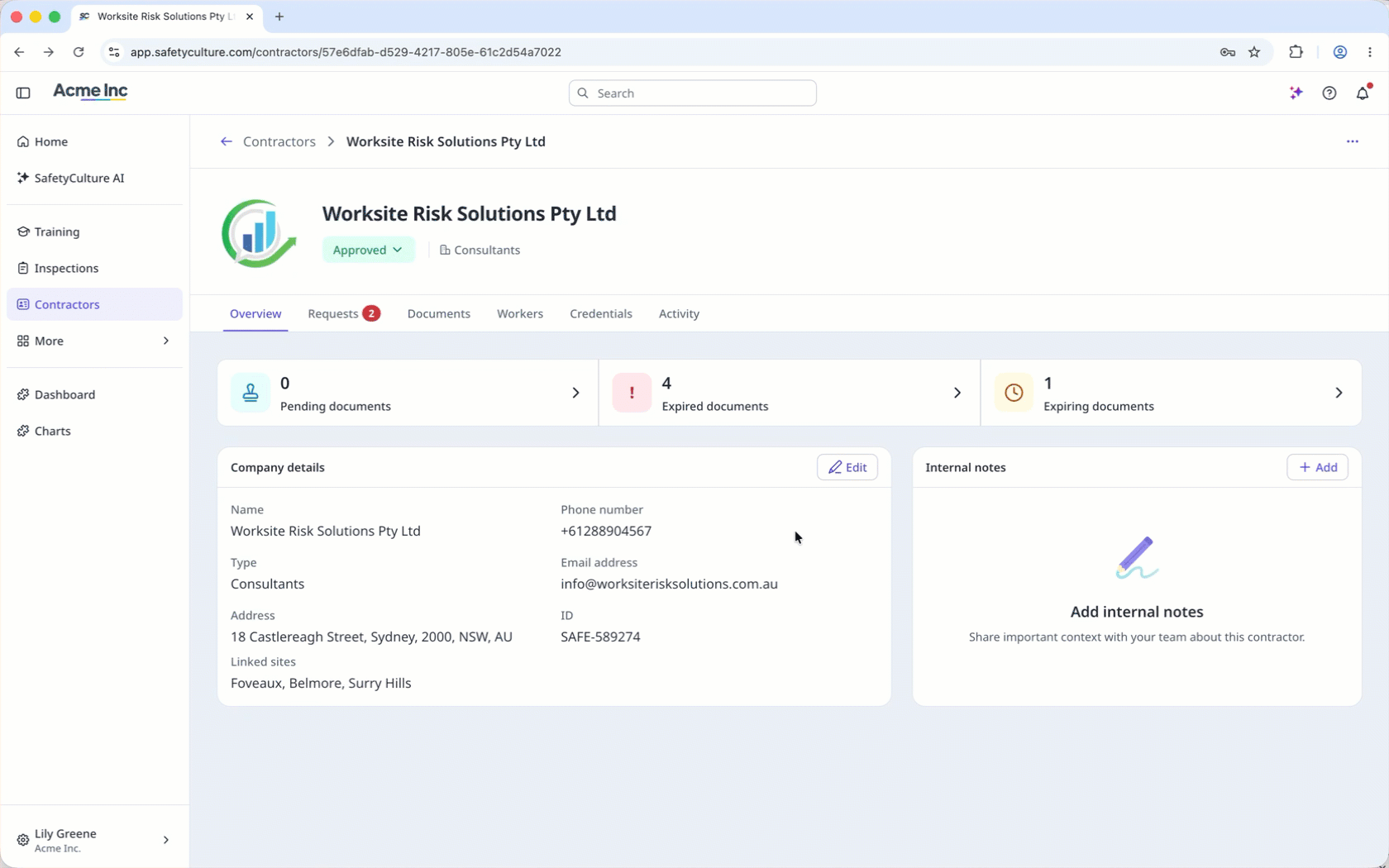
Task: Open the browser profile icon
Action: point(1340,52)
